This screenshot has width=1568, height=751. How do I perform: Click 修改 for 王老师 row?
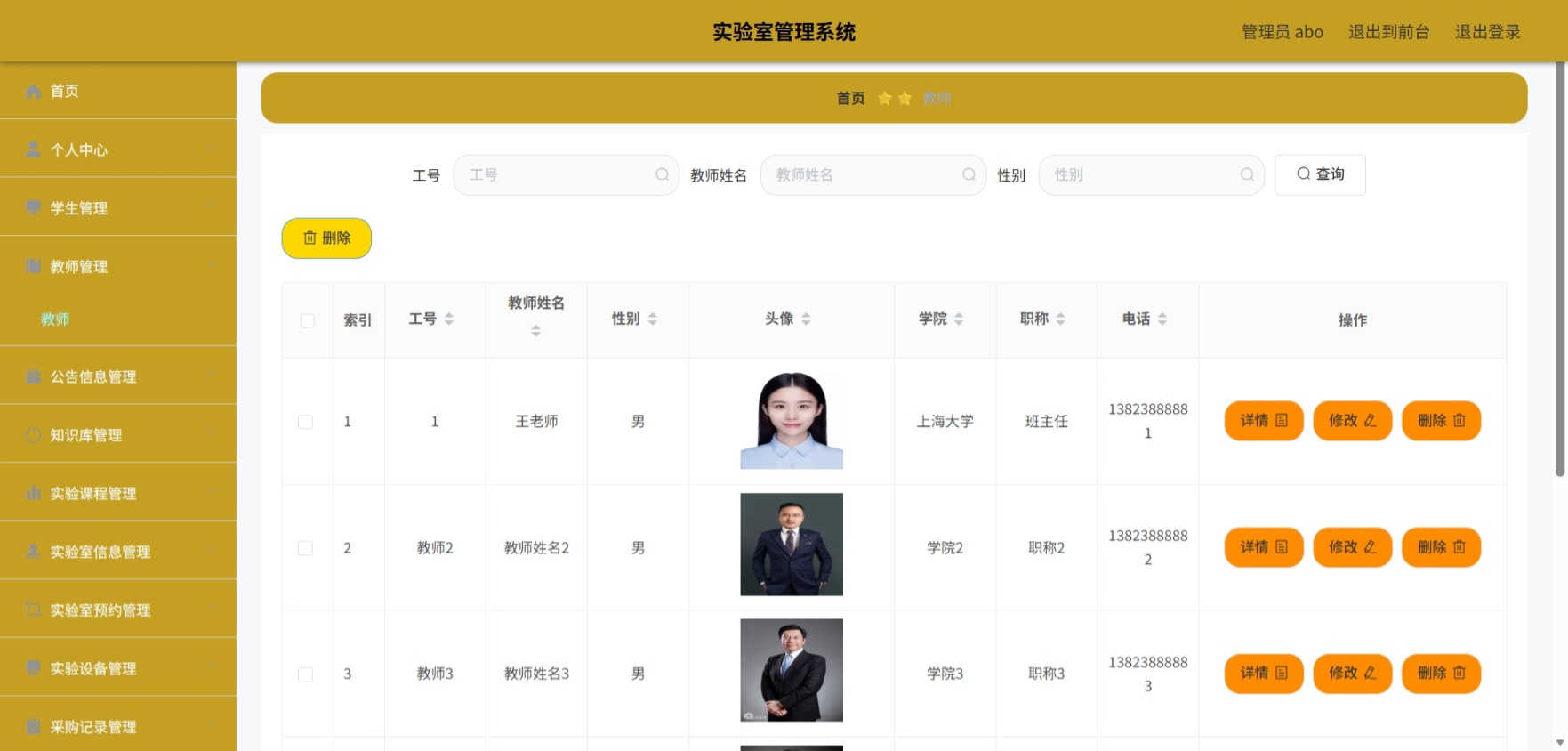(1353, 421)
